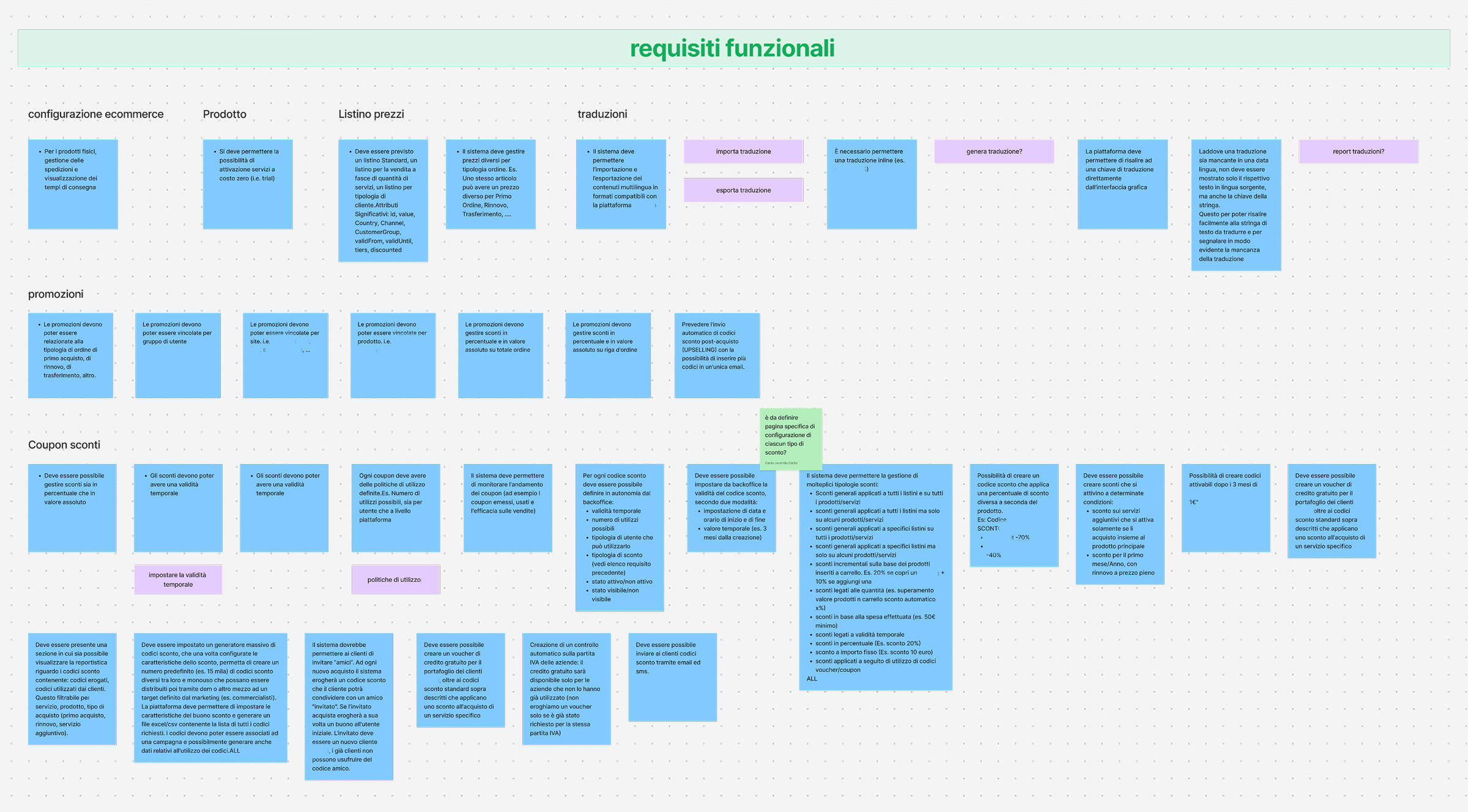This screenshot has width=1468, height=812.
Task: Click the 'promozioni' section heading
Action: [x=56, y=294]
